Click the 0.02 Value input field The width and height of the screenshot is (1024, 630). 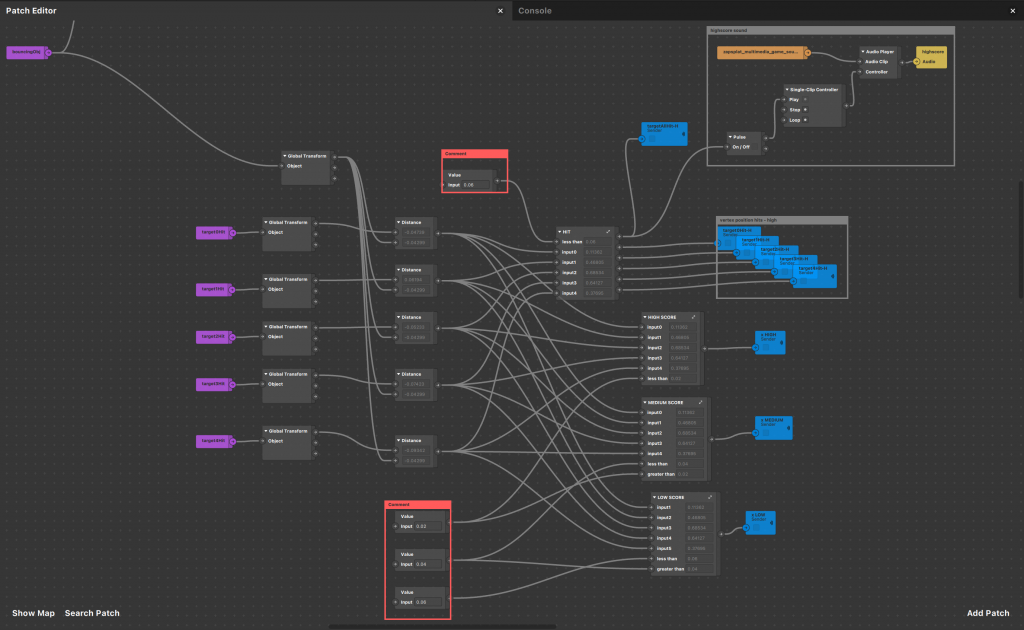[428, 525]
